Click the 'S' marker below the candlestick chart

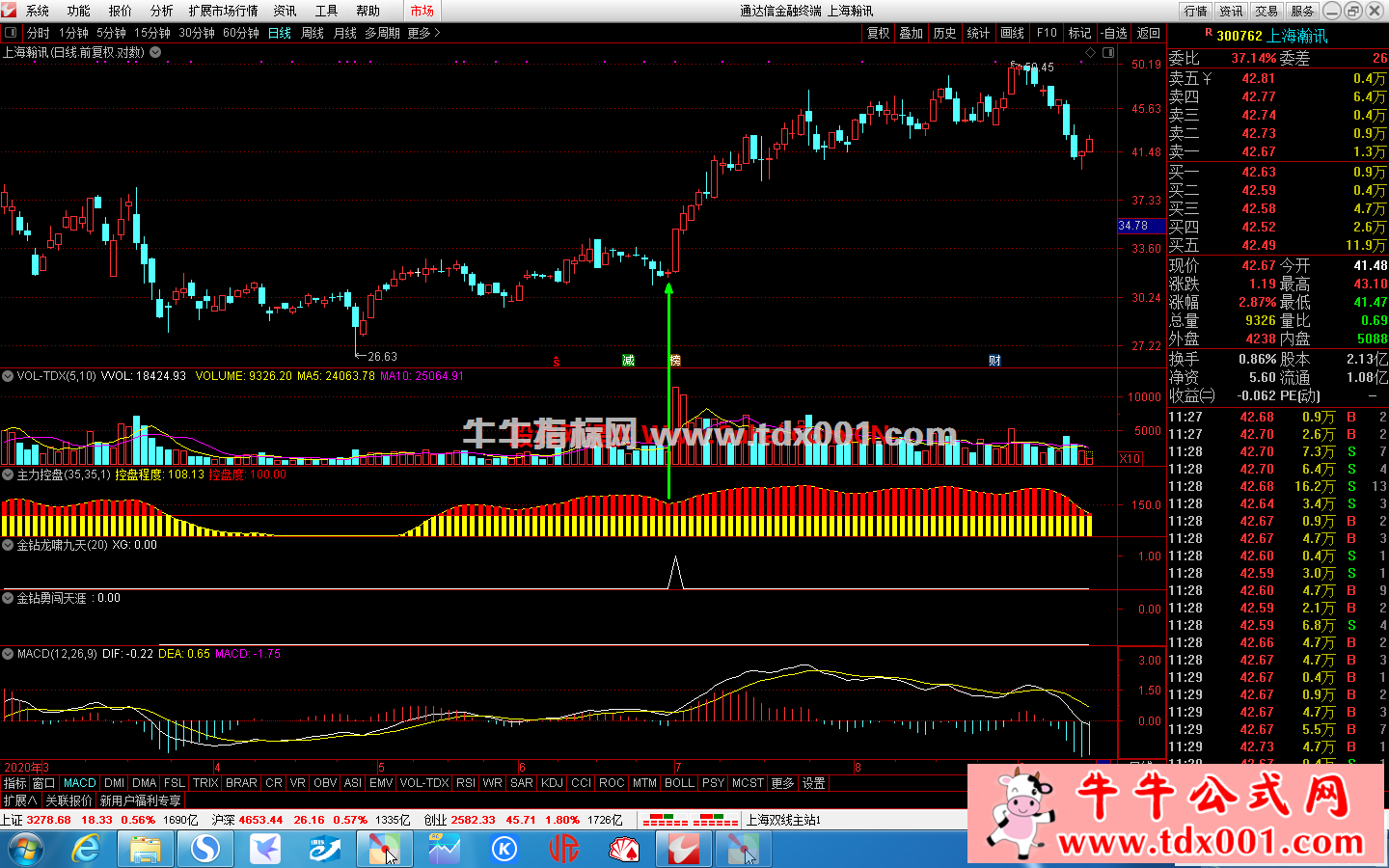tap(557, 362)
